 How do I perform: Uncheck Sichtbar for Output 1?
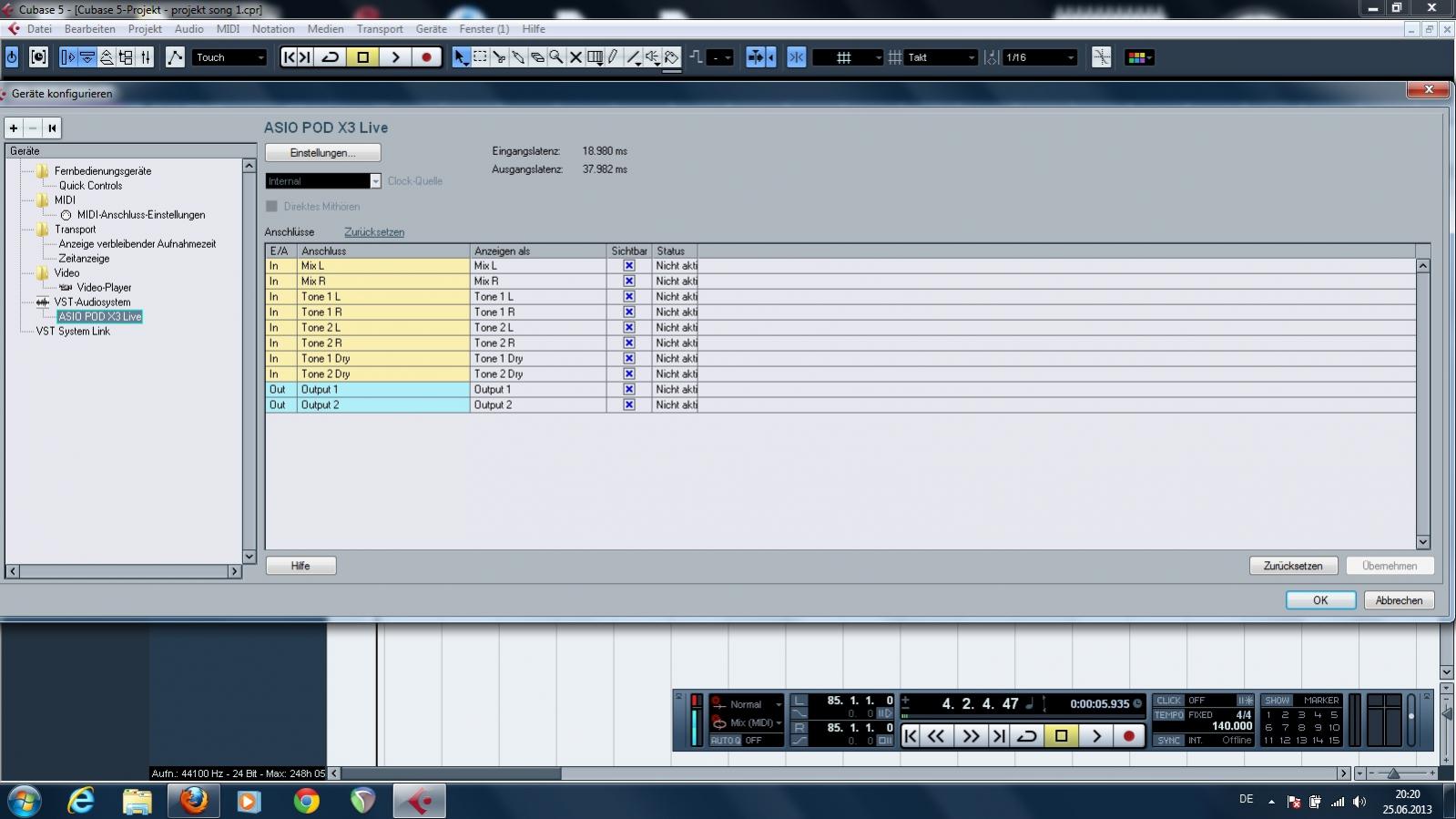pos(628,390)
